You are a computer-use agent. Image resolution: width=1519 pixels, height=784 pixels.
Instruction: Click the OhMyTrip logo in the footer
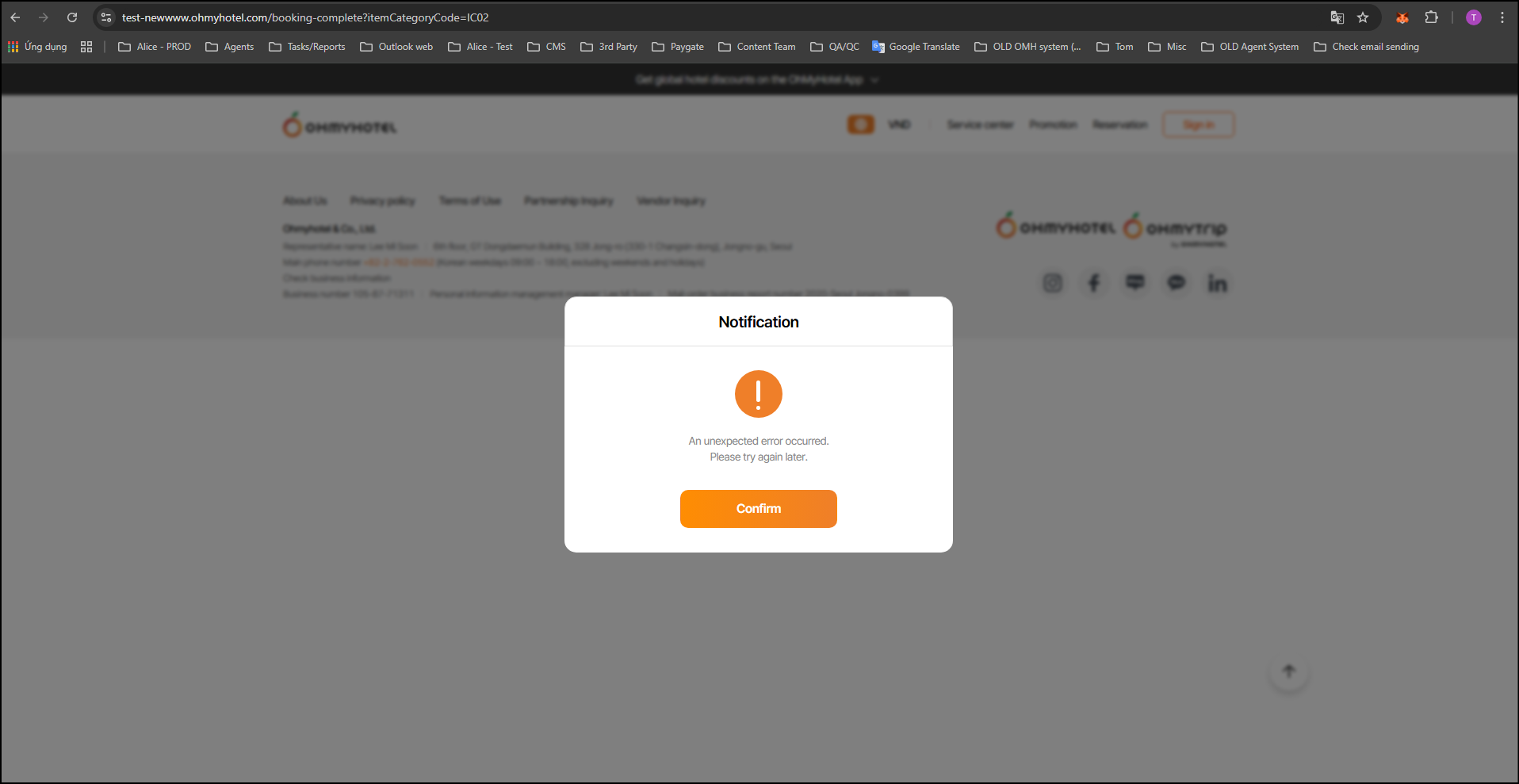[1175, 229]
